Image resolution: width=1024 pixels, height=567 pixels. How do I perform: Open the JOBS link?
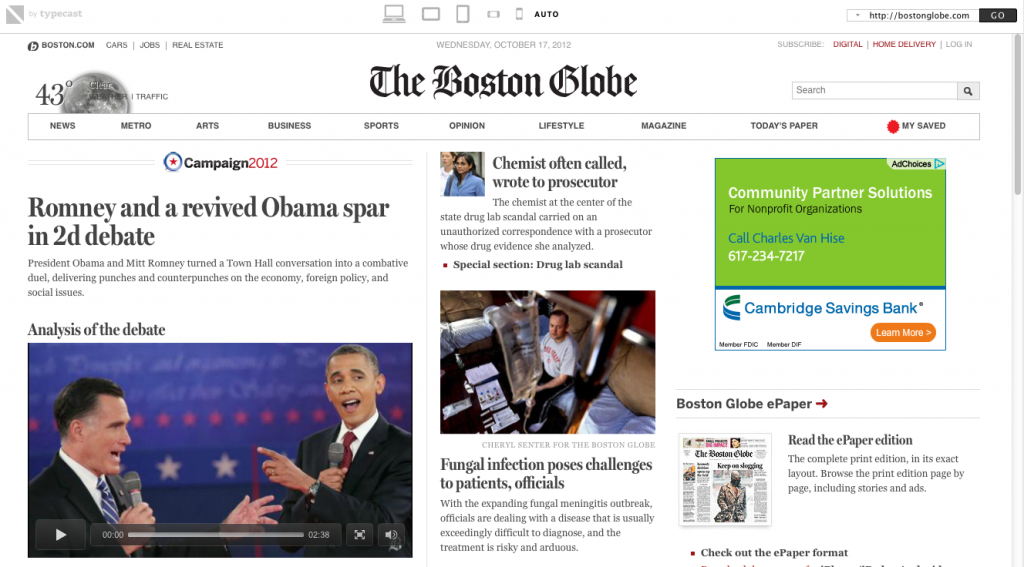(x=150, y=45)
